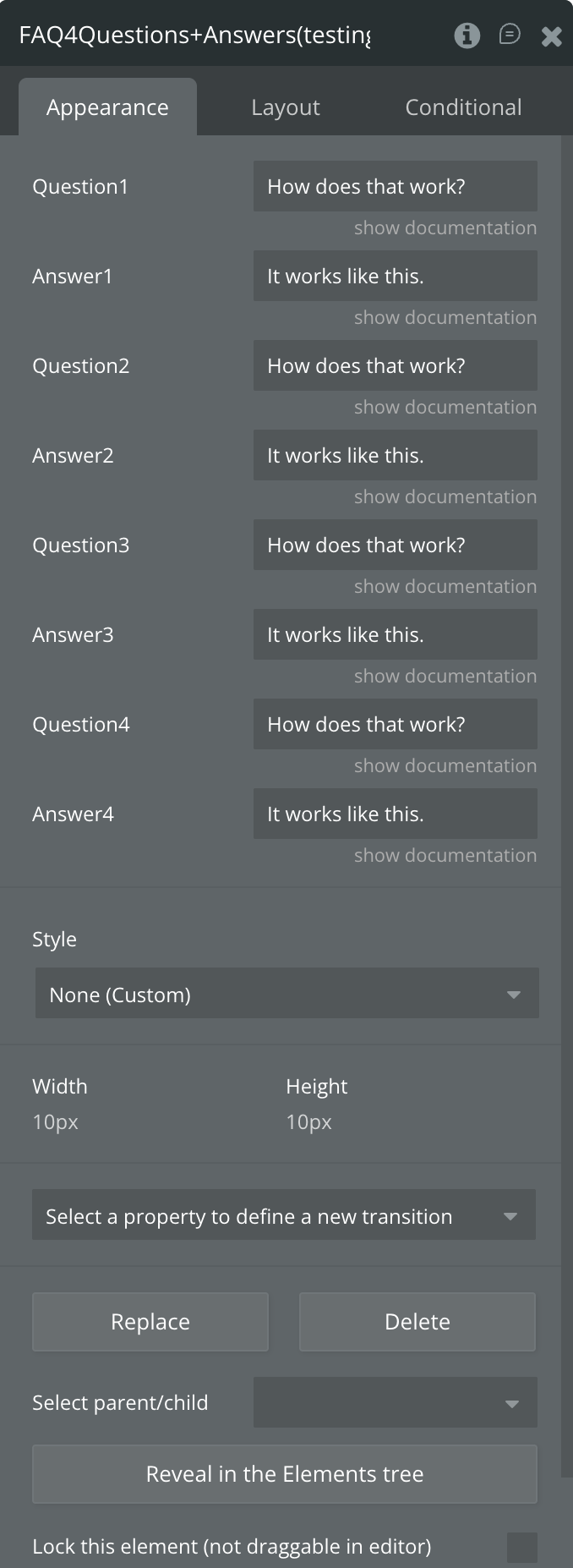Viewport: 573px width, 1568px height.
Task: Focus the Answer4 text field
Action: (x=395, y=814)
